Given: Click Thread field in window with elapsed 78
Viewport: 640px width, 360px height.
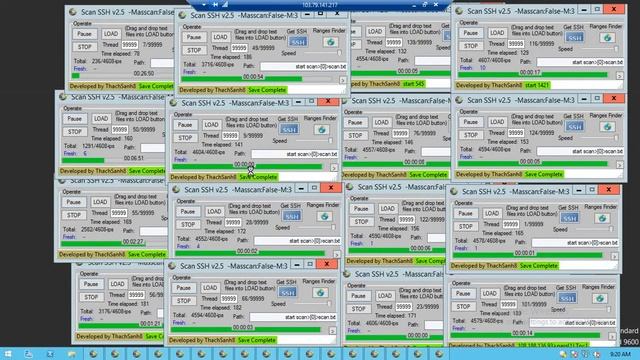Looking at the screenshot, I should [130, 44].
